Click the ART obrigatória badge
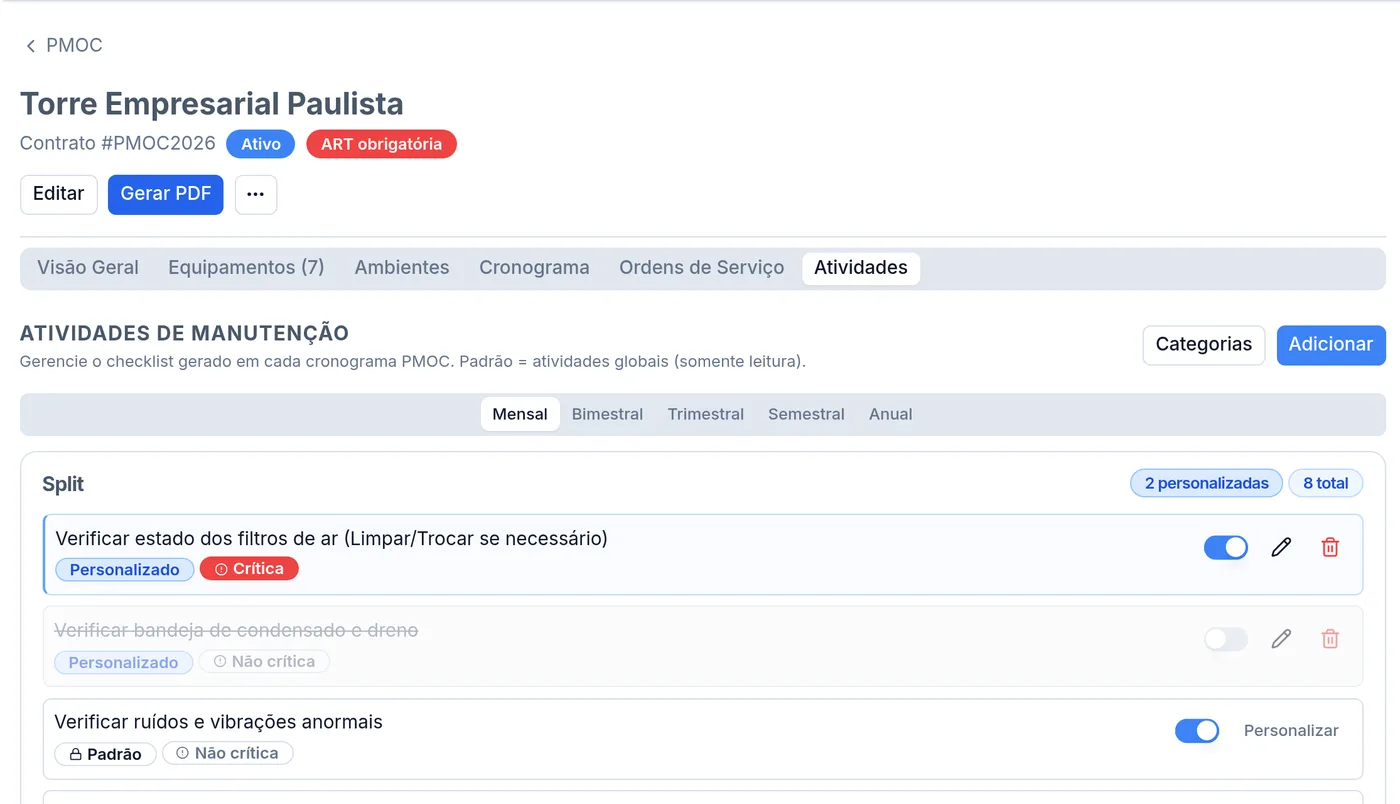The width and height of the screenshot is (1400, 804). click(381, 144)
